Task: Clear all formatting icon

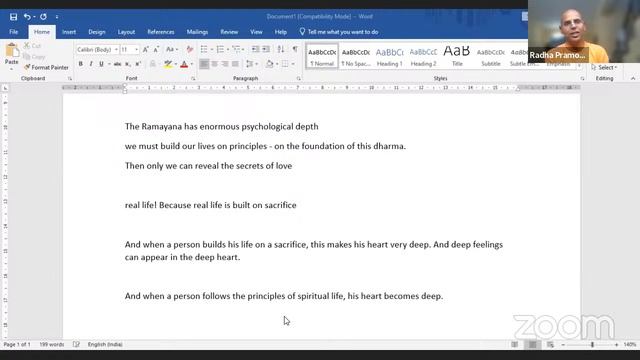Action: (x=189, y=49)
